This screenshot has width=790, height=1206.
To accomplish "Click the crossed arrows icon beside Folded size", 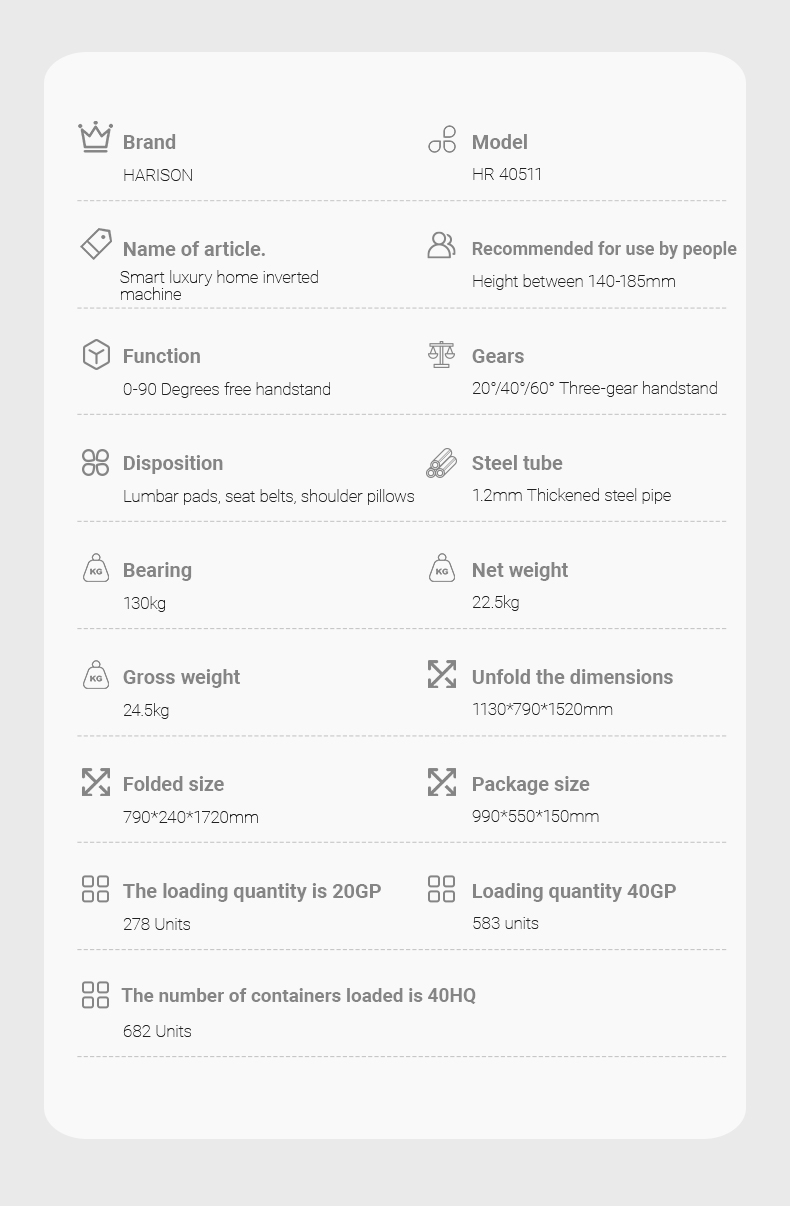I will [96, 782].
